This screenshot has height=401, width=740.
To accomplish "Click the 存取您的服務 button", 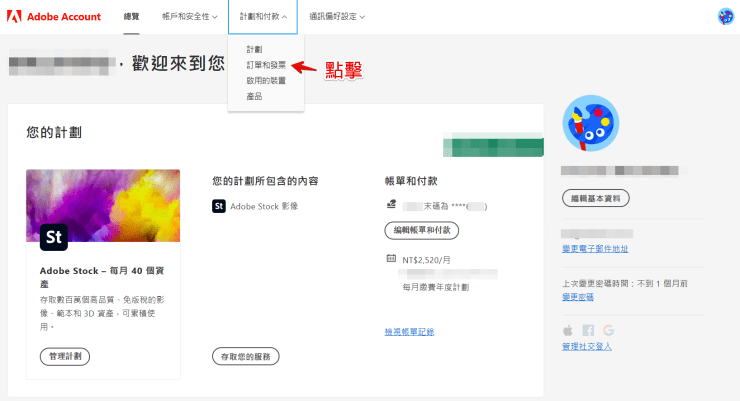I will click(x=245, y=356).
